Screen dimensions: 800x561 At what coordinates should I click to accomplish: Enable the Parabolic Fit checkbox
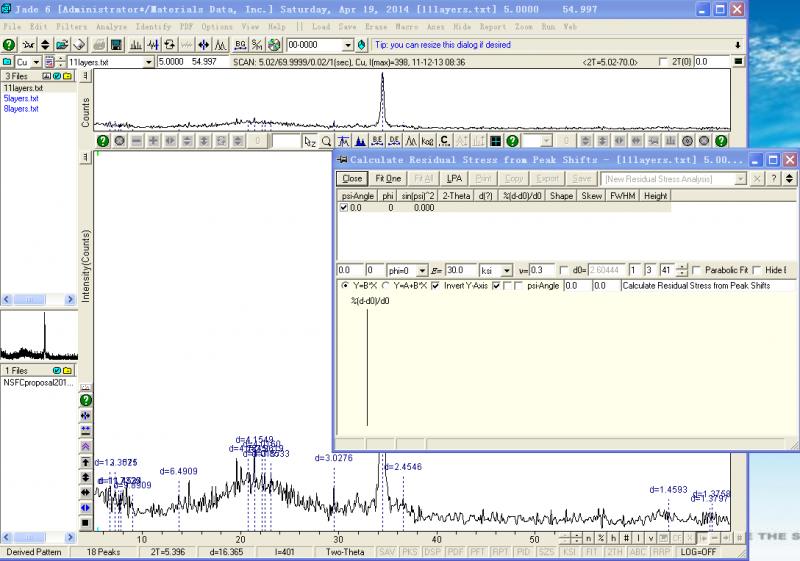pyautogui.click(x=697, y=270)
